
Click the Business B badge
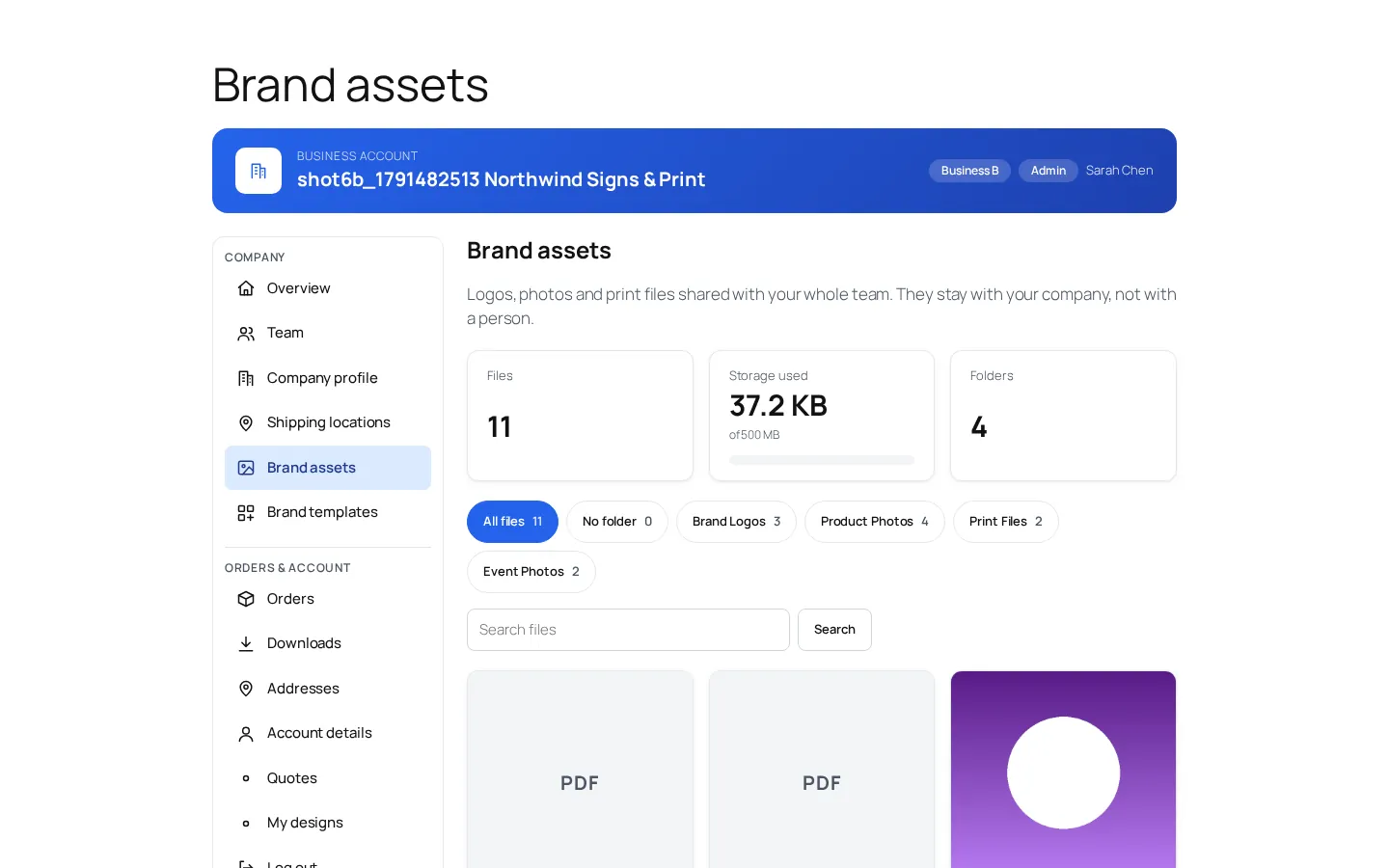pyautogui.click(x=969, y=171)
